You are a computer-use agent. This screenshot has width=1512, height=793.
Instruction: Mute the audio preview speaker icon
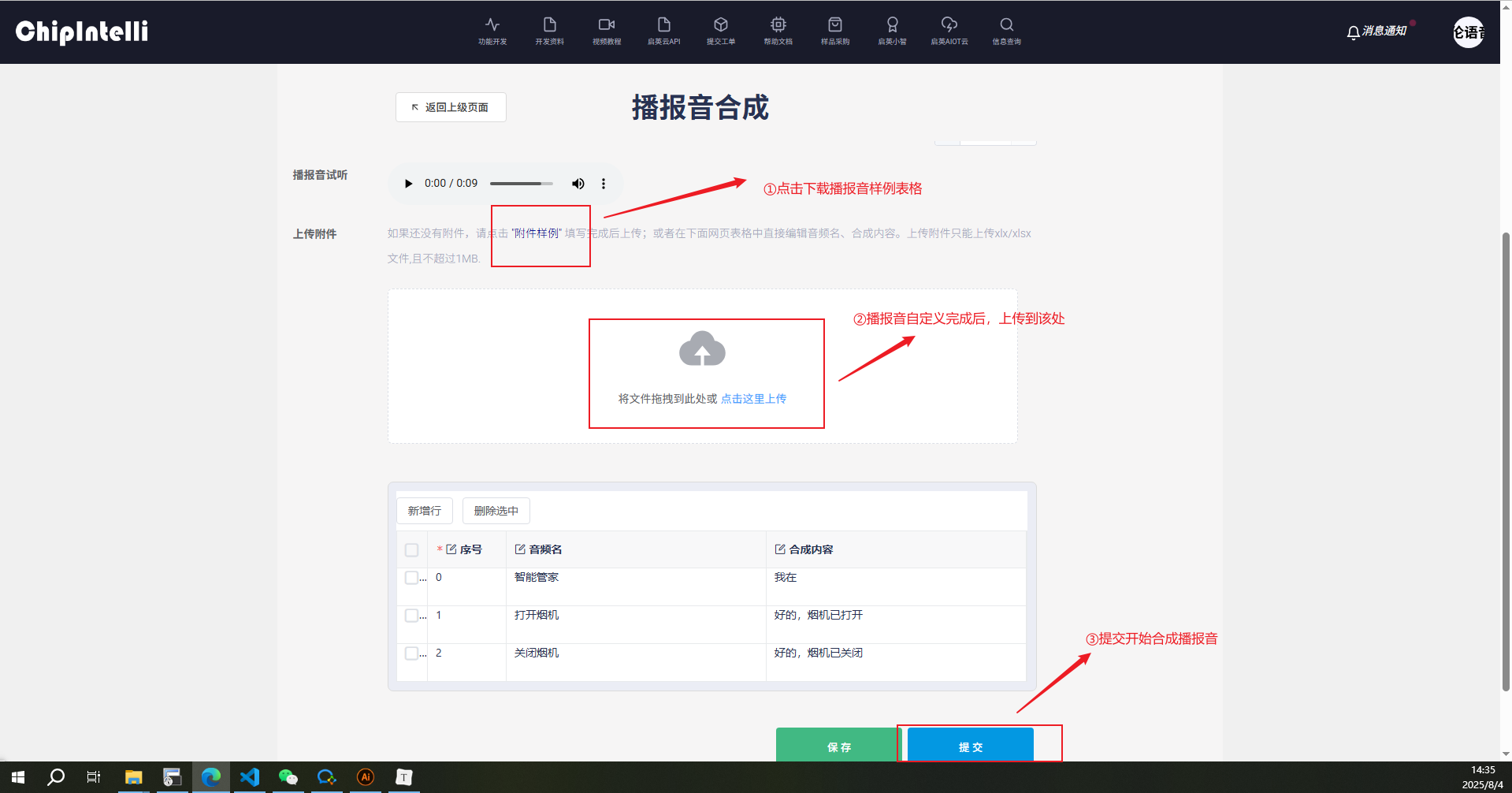click(x=578, y=184)
